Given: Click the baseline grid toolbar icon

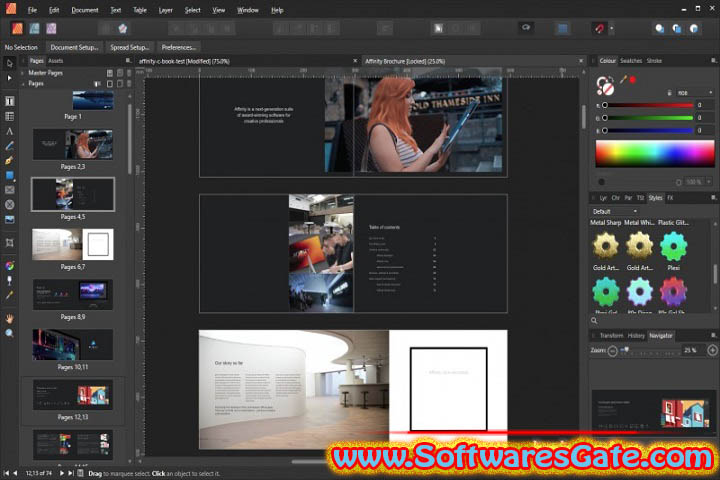Looking at the screenshot, I should click(x=562, y=28).
